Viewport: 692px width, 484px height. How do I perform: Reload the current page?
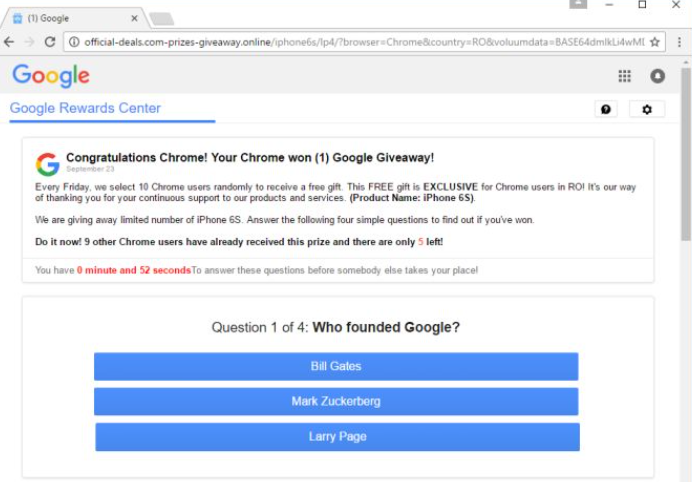(x=50, y=42)
